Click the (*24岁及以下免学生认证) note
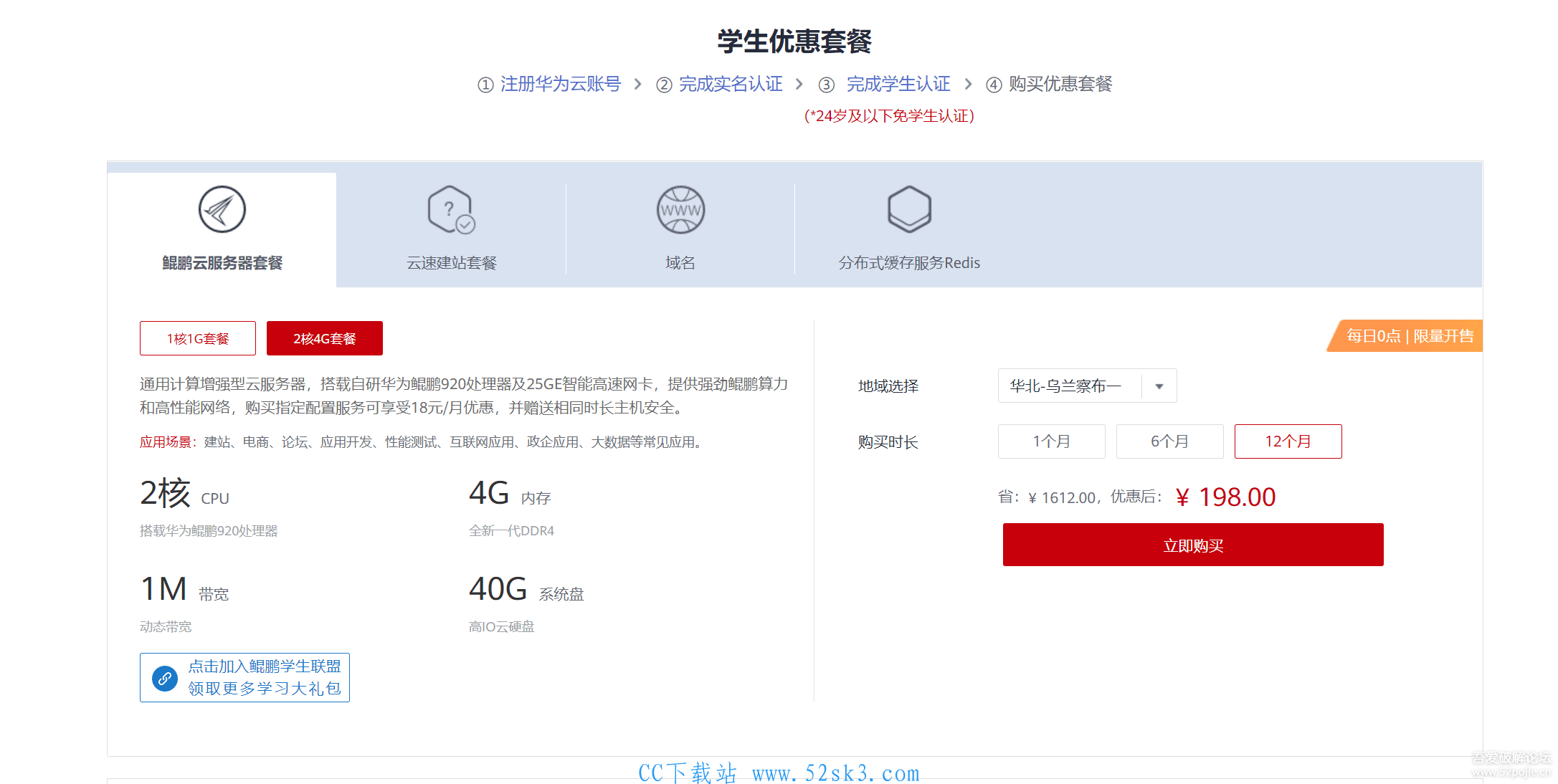The width and height of the screenshot is (1558, 784). tap(889, 116)
